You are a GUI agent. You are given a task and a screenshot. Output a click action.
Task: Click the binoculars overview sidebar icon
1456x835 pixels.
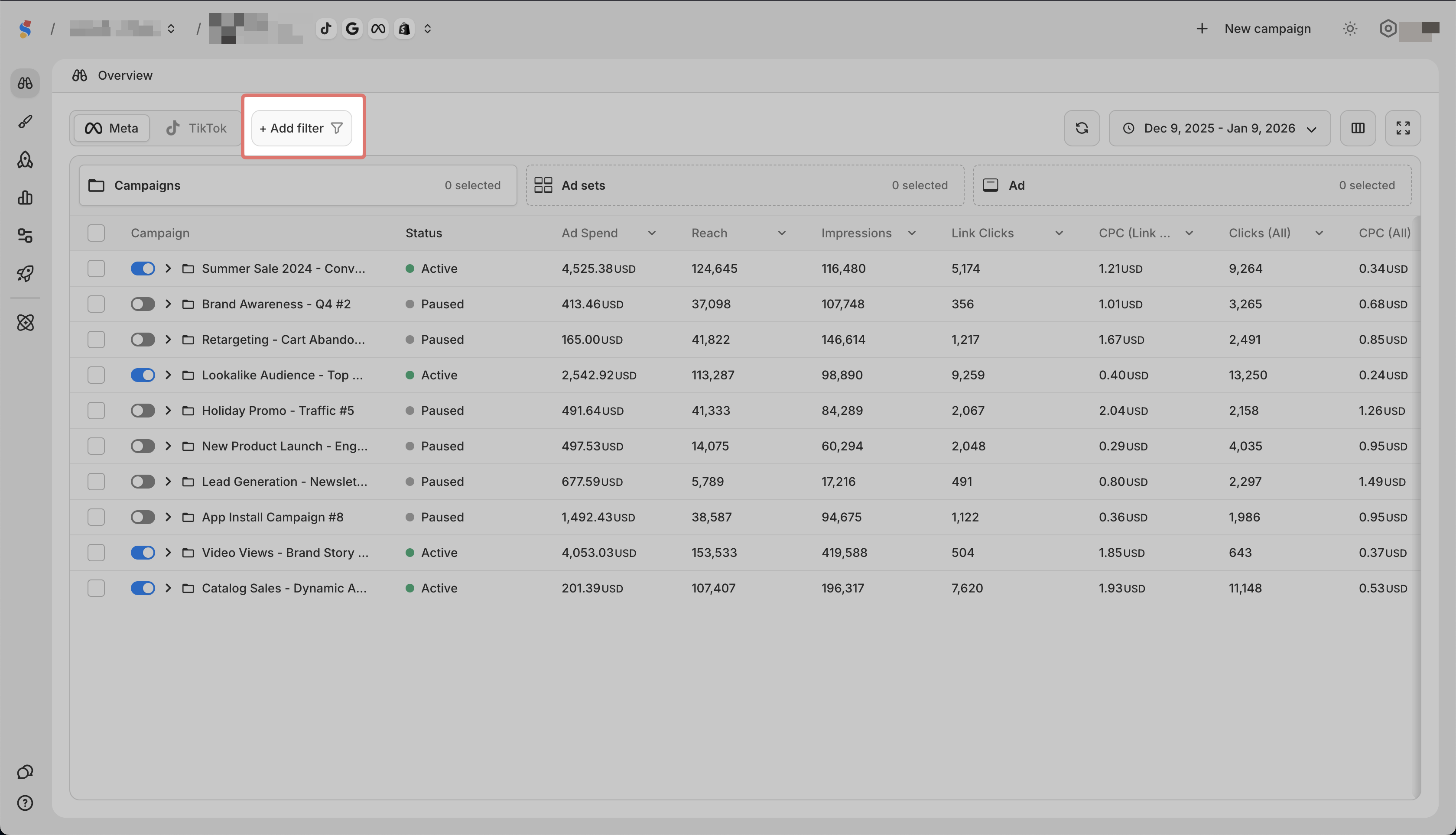tap(25, 84)
